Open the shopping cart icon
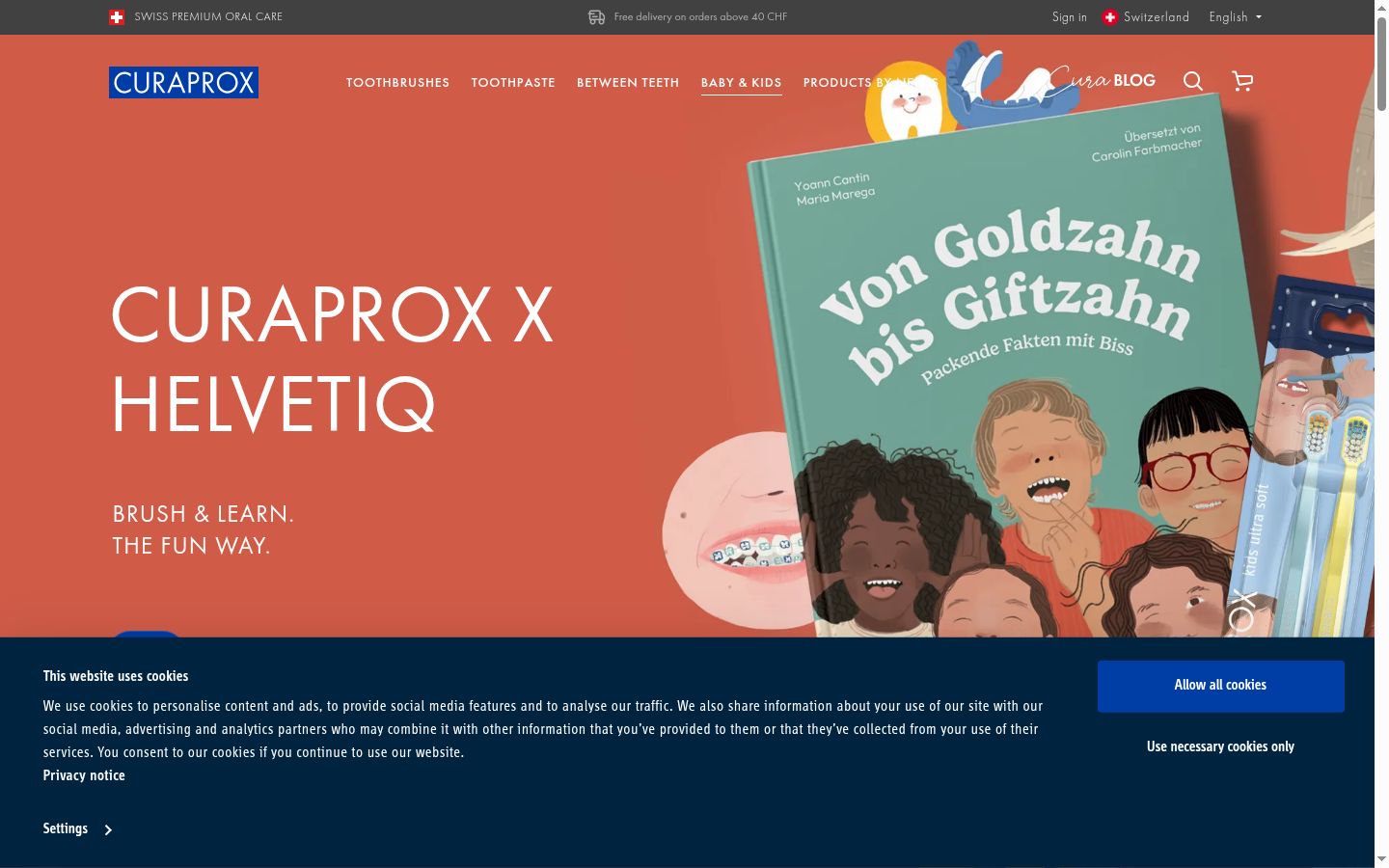Screen dimensions: 1389x868 (1242, 81)
